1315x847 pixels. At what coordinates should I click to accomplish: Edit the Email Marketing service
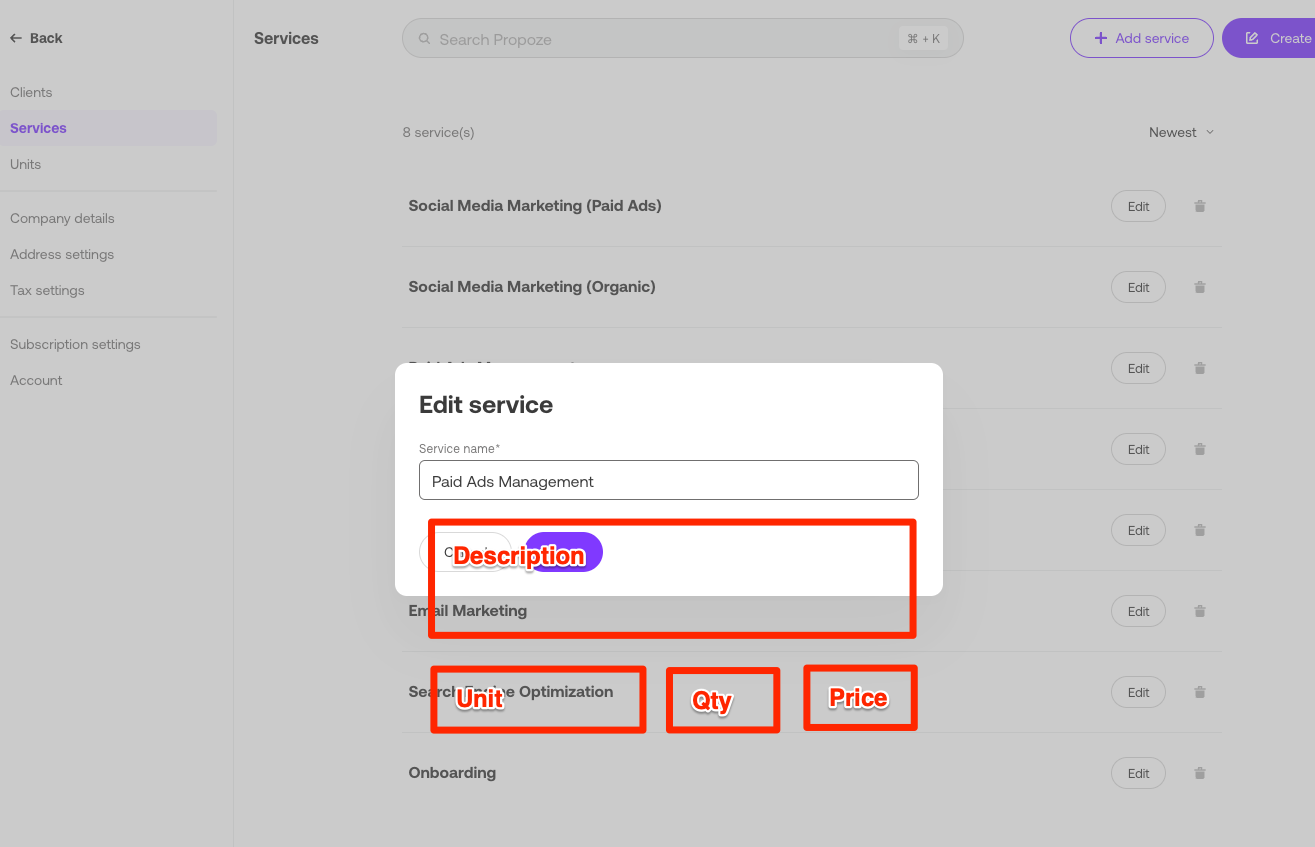pyautogui.click(x=1138, y=611)
